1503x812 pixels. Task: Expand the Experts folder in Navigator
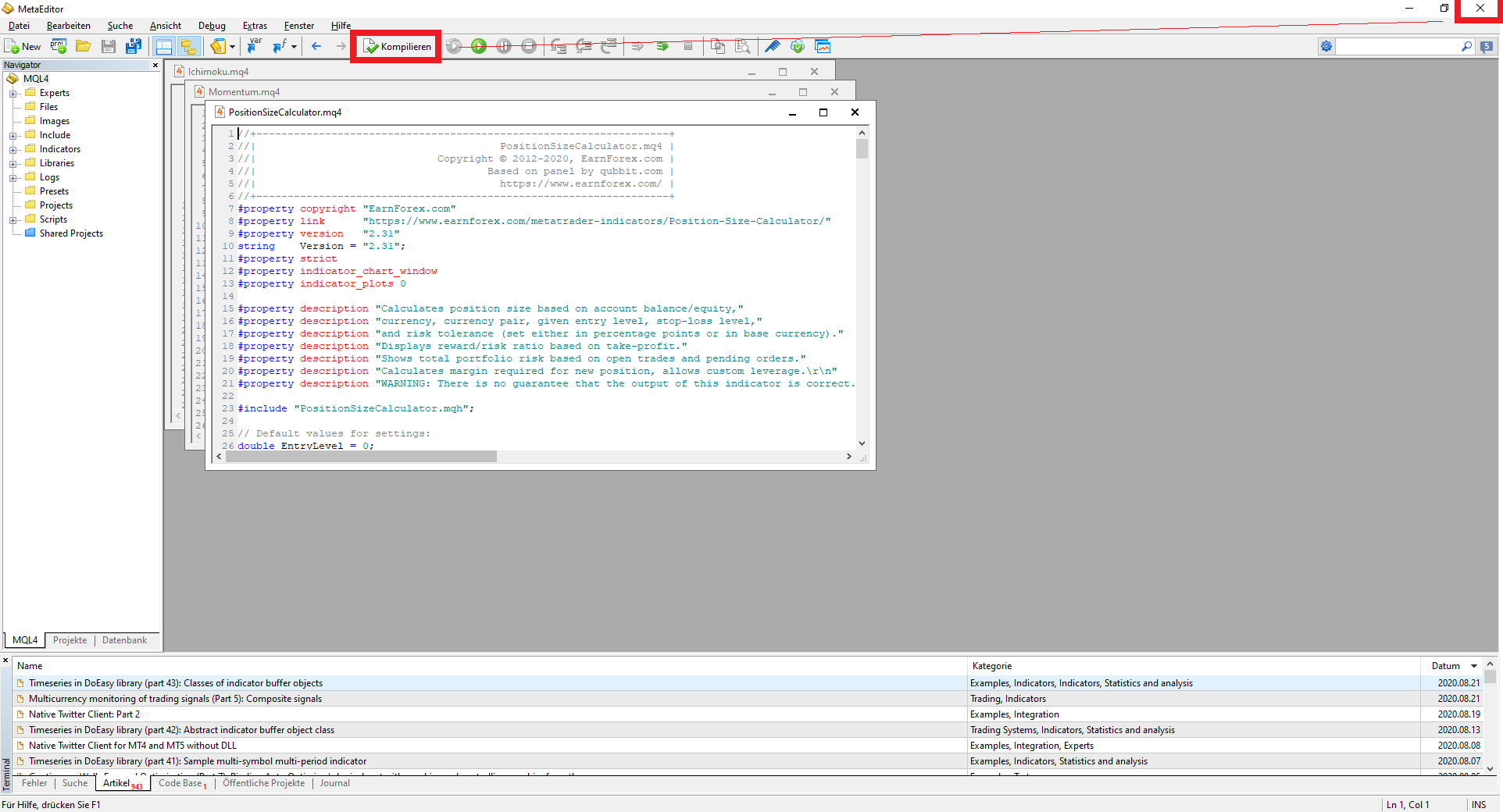point(13,94)
